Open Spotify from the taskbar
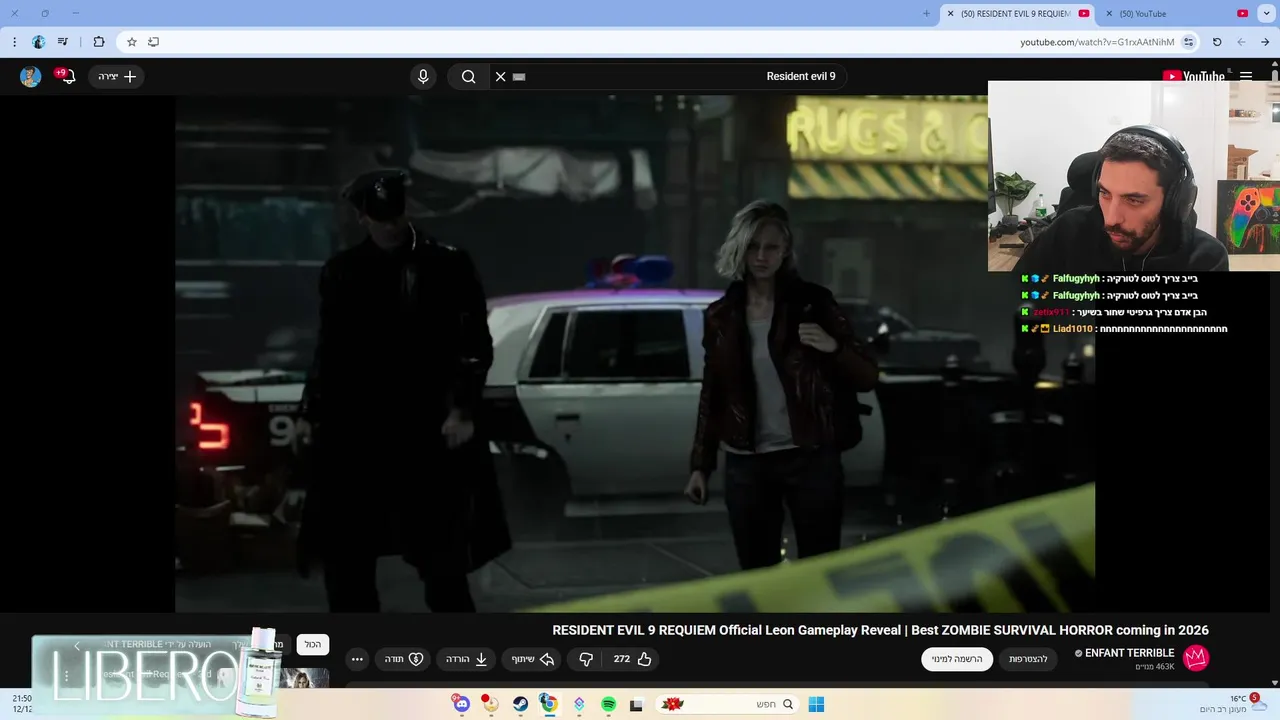Viewport: 1280px width, 720px height. 608,704
